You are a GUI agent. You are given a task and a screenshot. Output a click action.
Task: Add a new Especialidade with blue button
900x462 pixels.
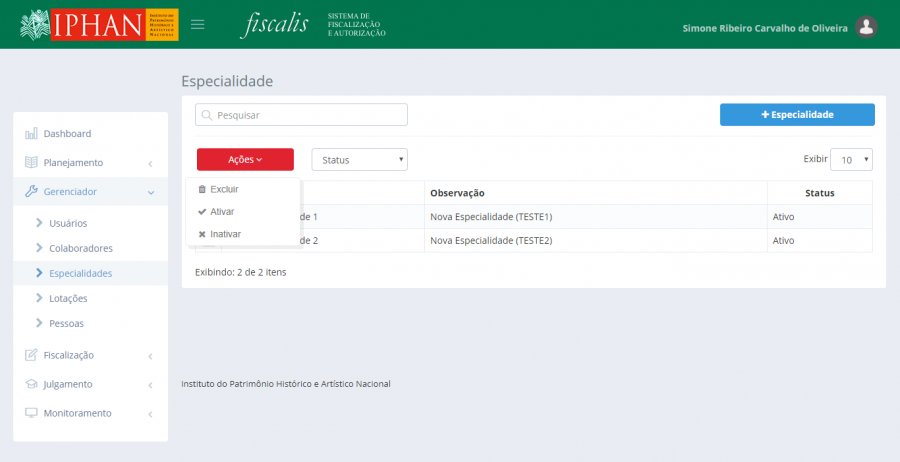click(x=797, y=115)
